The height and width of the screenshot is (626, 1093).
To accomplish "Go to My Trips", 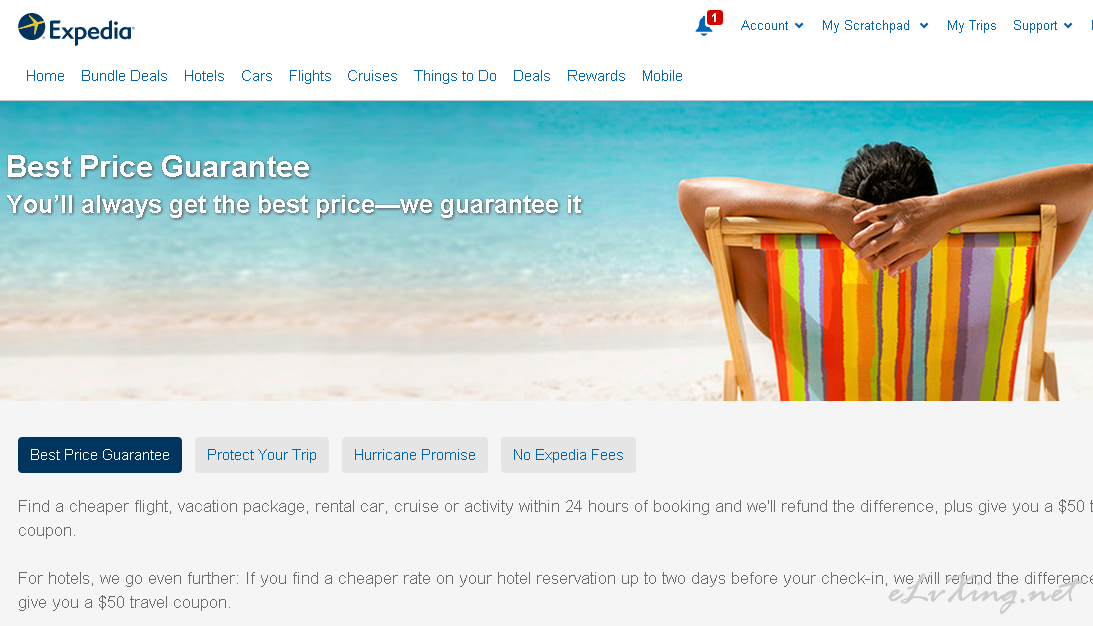I will (971, 26).
